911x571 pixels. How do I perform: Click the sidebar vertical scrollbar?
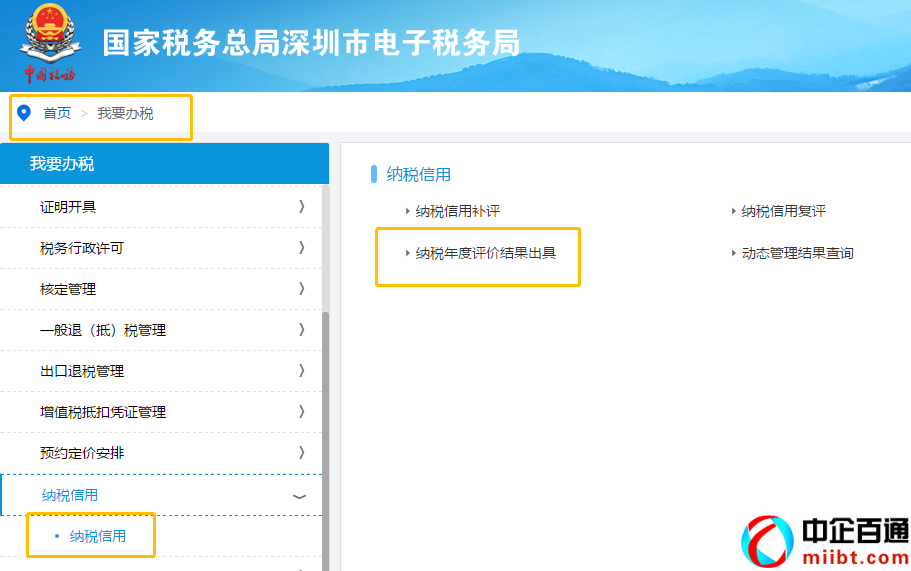coord(325,441)
